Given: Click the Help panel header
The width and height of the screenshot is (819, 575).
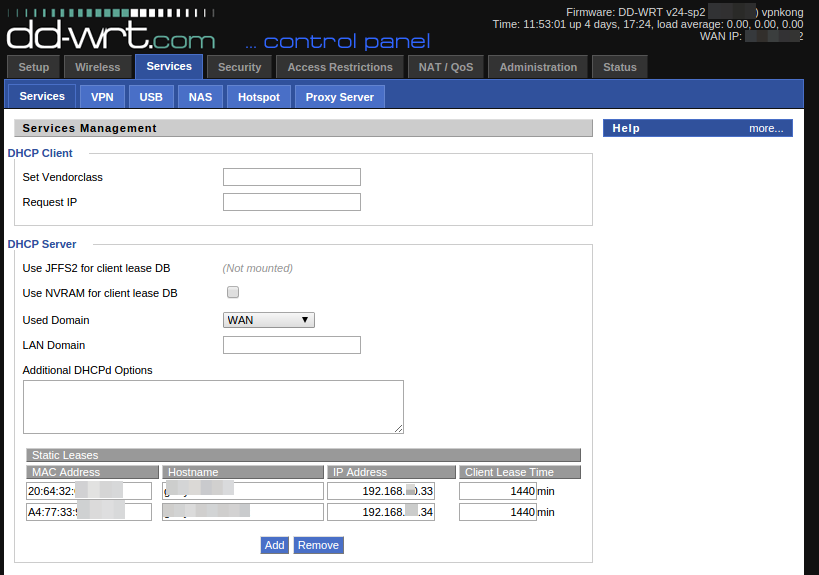Looking at the screenshot, I should tap(697, 128).
